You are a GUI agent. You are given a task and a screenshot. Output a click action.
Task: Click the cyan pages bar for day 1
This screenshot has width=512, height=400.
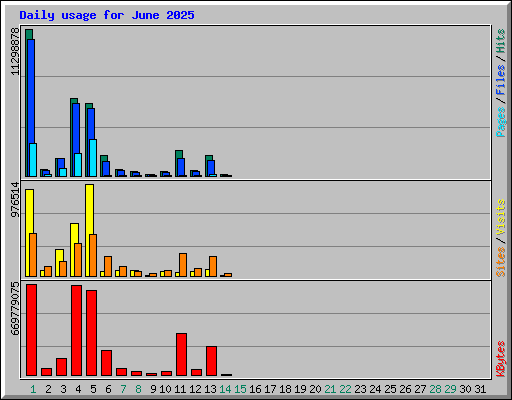click(33, 160)
